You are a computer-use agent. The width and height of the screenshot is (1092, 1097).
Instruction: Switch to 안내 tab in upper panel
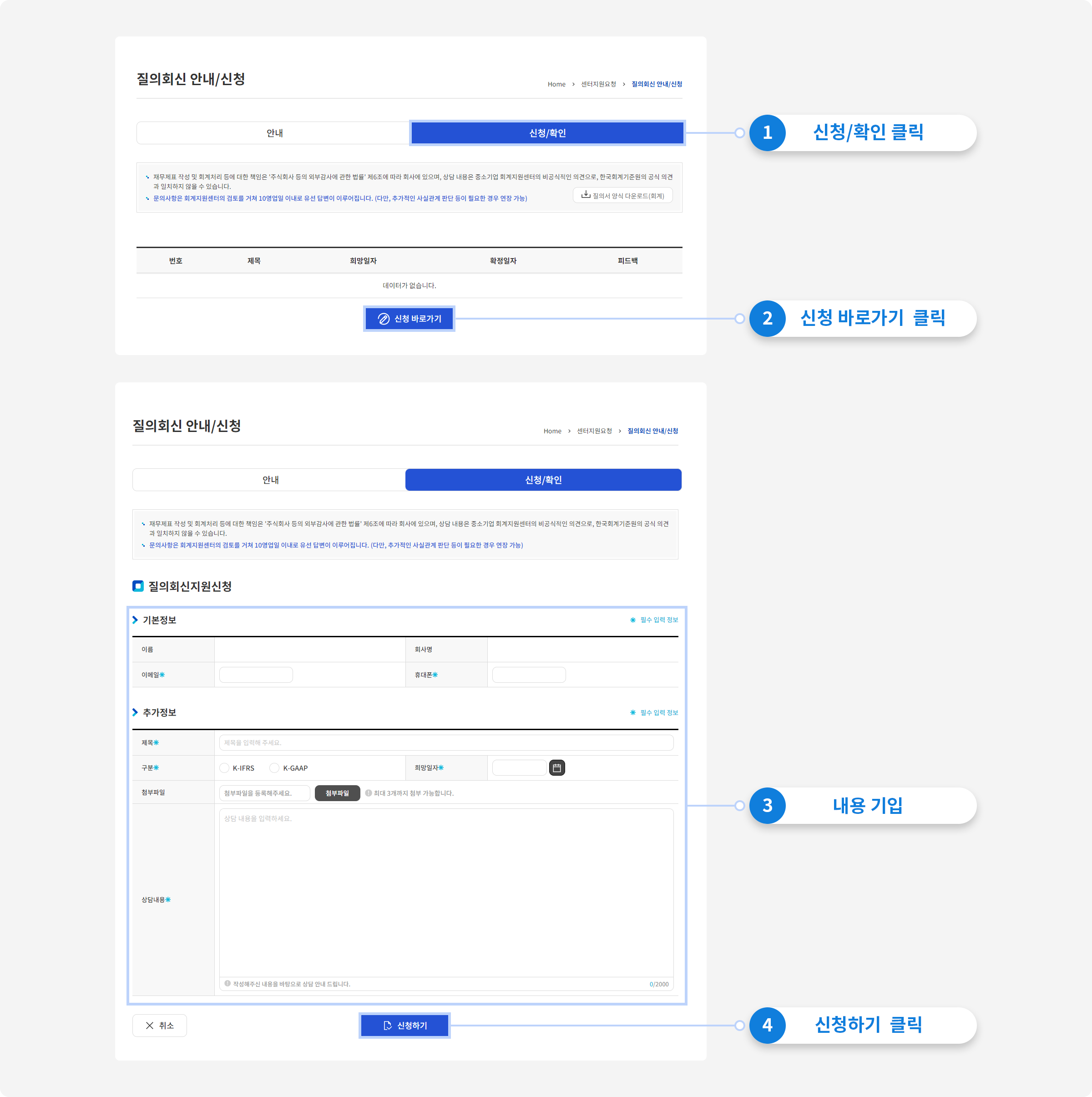click(x=274, y=133)
